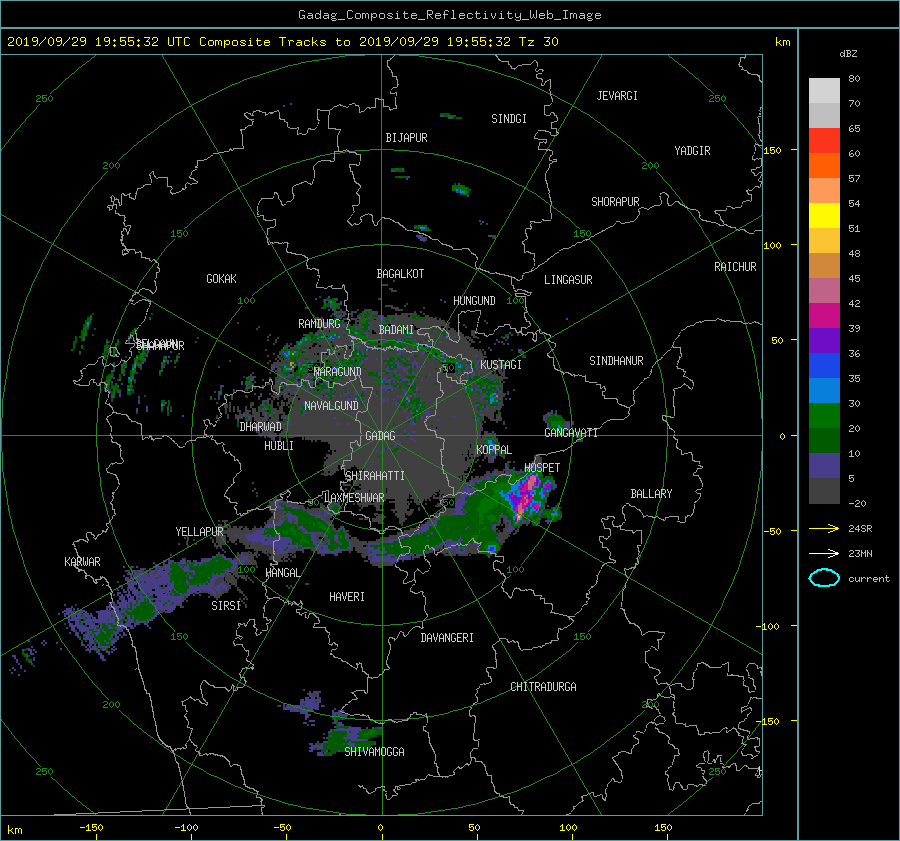This screenshot has width=900, height=841.
Task: Click the SINDHANUR city label
Action: tap(616, 361)
